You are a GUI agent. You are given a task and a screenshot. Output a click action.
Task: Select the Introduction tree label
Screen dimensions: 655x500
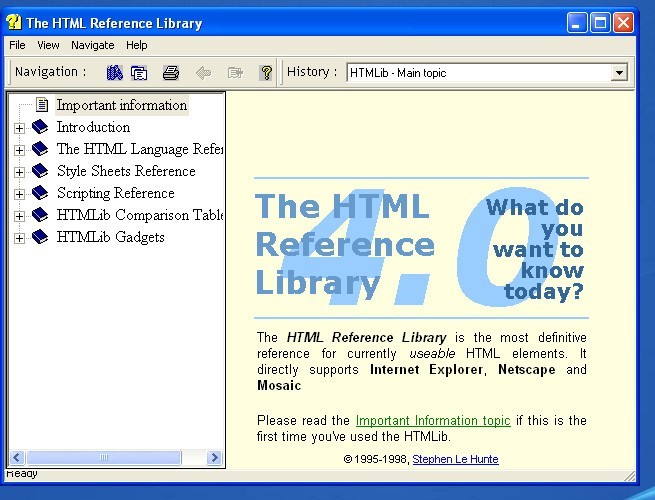coord(93,127)
